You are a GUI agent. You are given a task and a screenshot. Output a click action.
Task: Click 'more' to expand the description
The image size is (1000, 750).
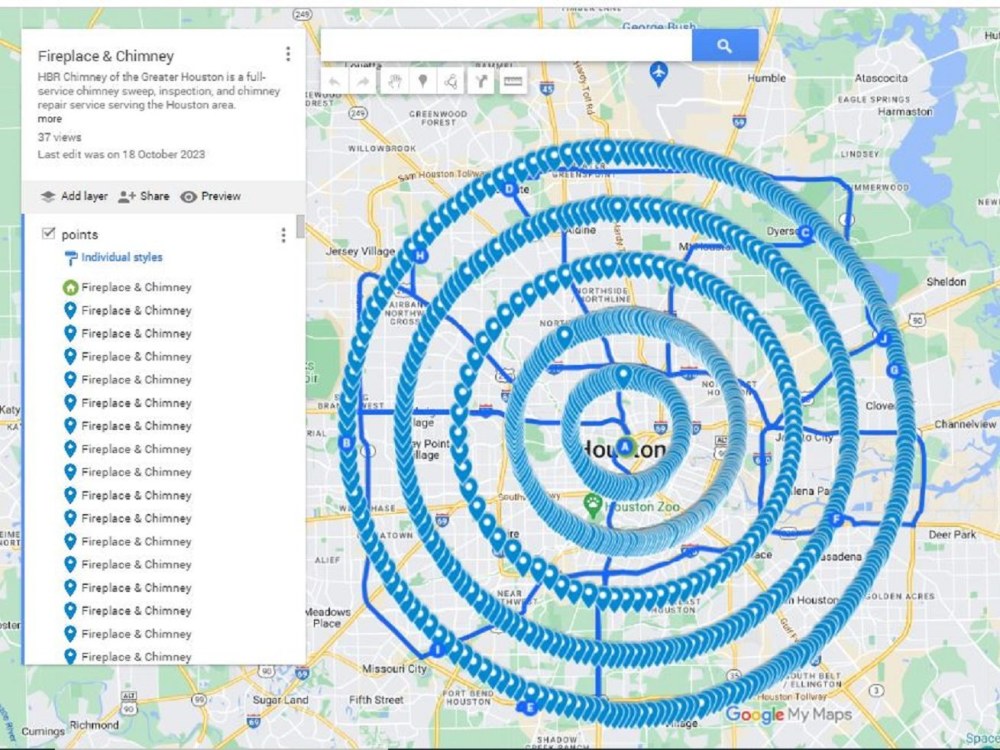coord(50,119)
